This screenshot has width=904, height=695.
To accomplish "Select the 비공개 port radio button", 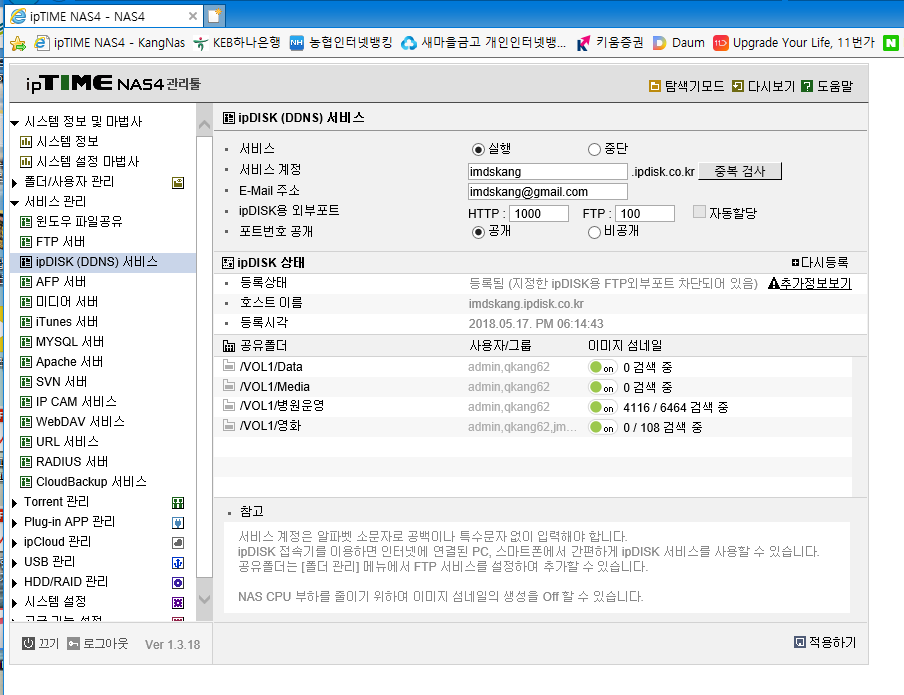I will point(594,232).
